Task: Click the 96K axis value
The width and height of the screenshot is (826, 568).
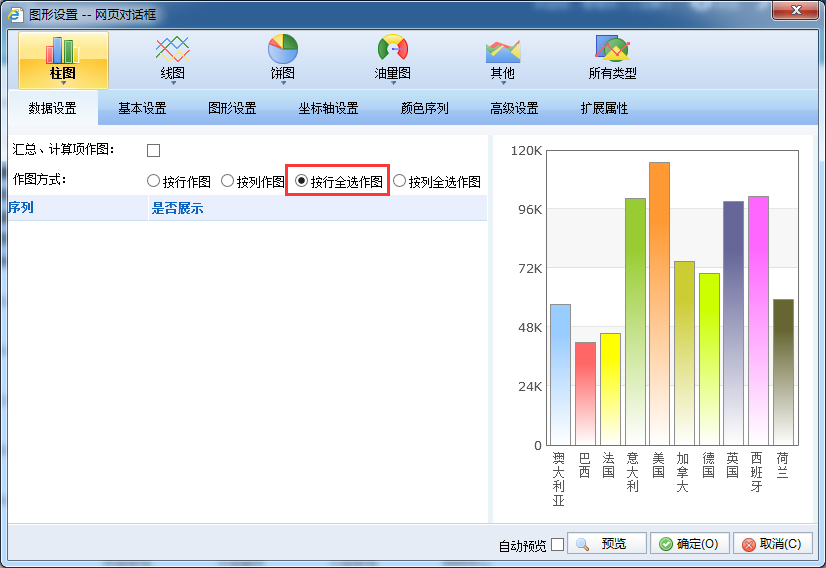Action: [x=530, y=210]
